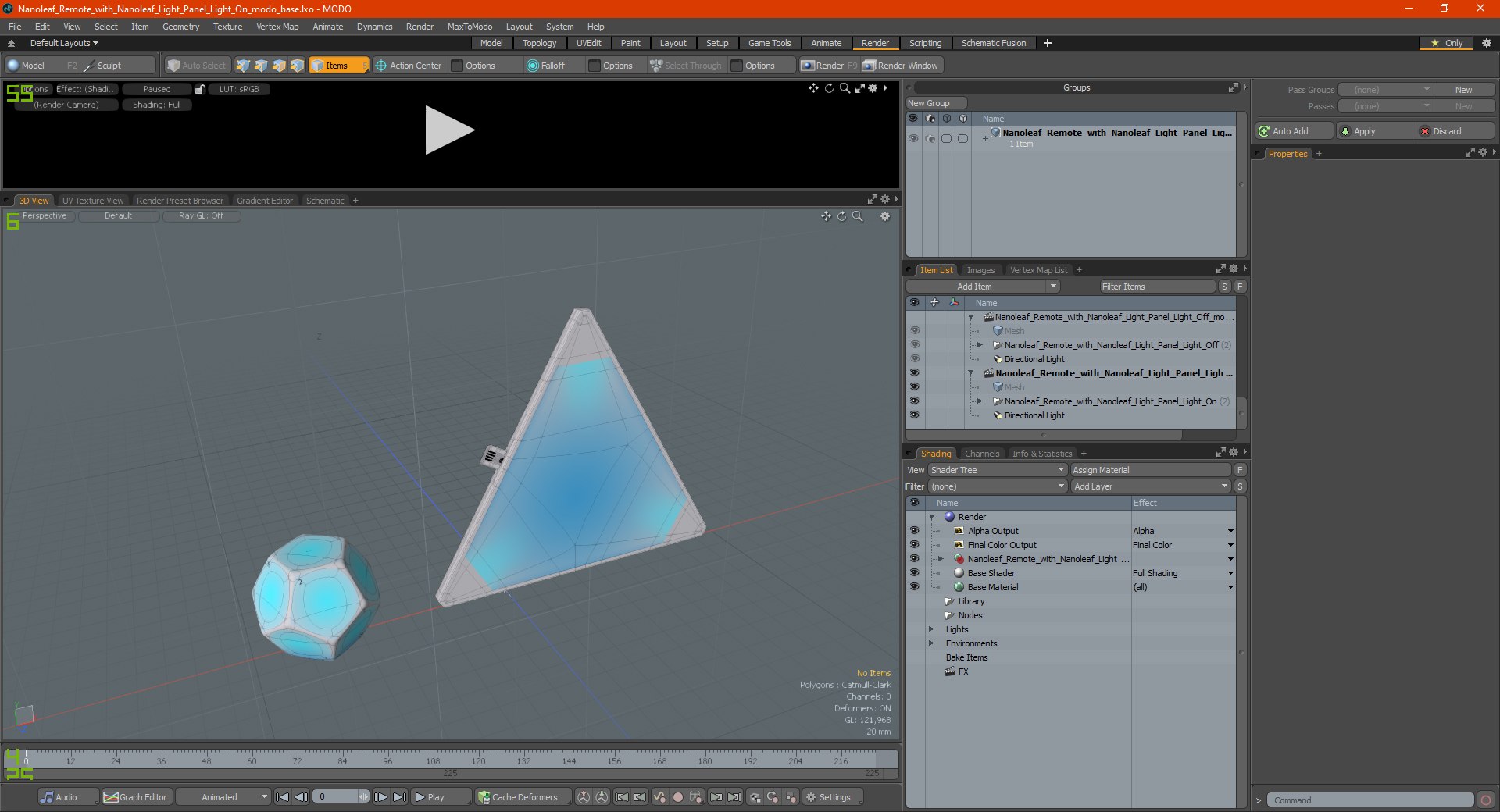Click the Auto Add button
Image resolution: width=1500 pixels, height=812 pixels.
[1295, 131]
